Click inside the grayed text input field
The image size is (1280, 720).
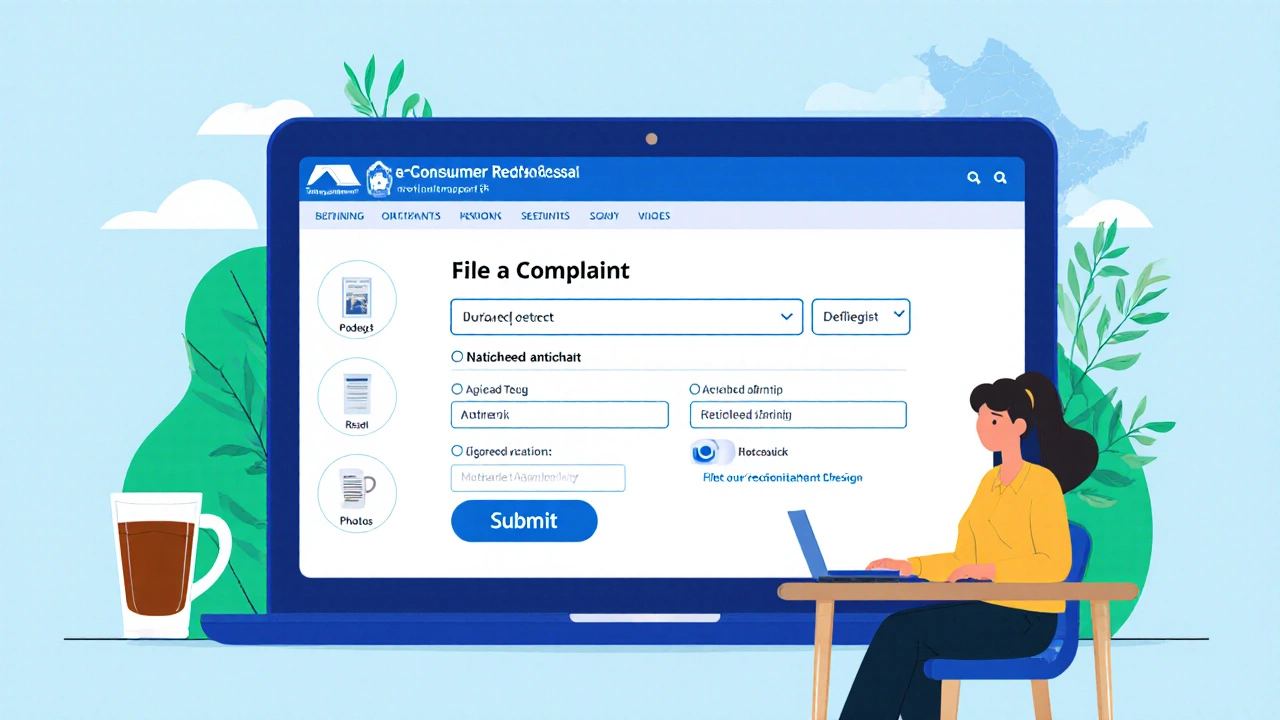click(538, 477)
